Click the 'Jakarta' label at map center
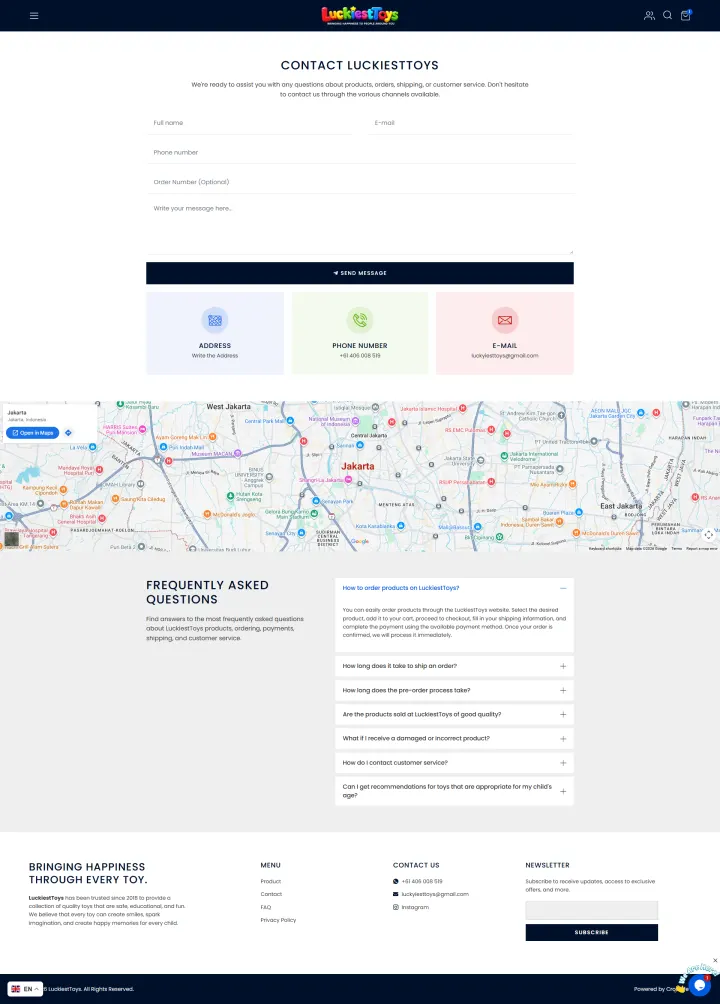Image resolution: width=720 pixels, height=1004 pixels. click(357, 466)
